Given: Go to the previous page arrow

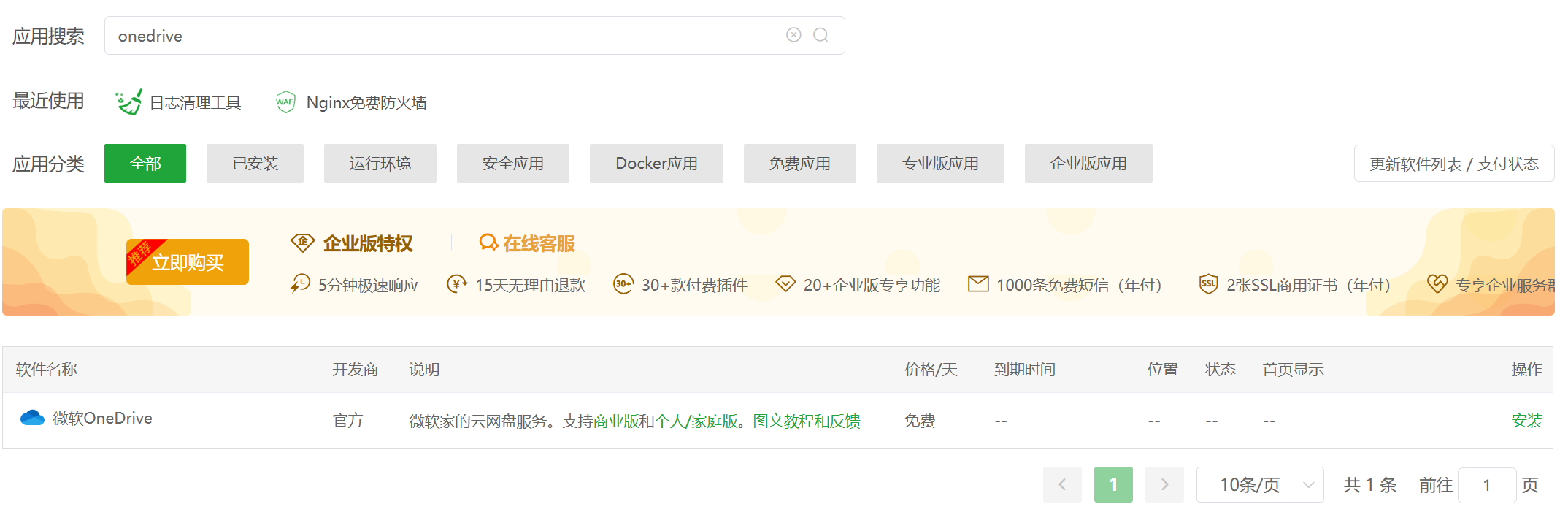Looking at the screenshot, I should coord(1062,484).
